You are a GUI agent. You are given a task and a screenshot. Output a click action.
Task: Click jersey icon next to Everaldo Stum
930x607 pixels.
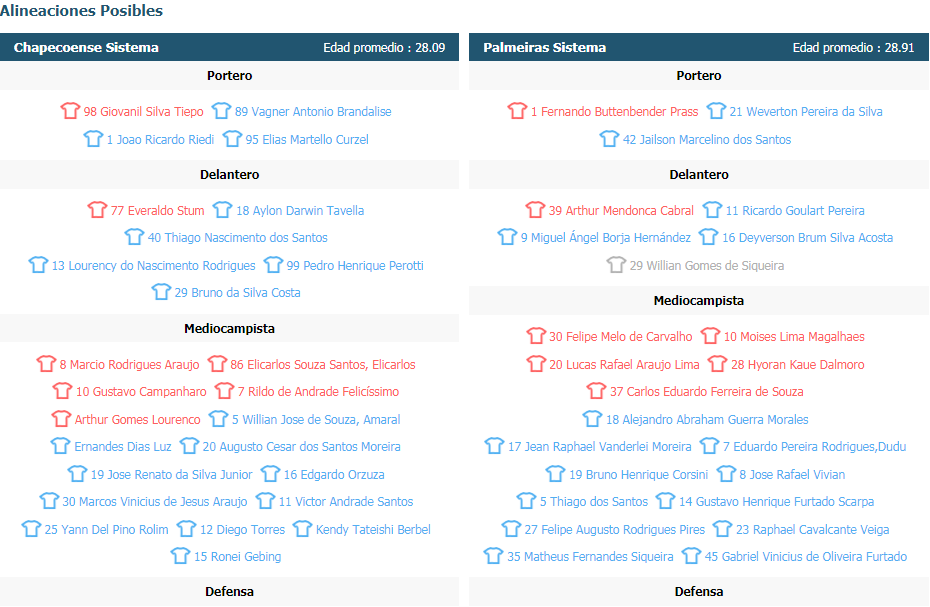[x=97, y=210]
